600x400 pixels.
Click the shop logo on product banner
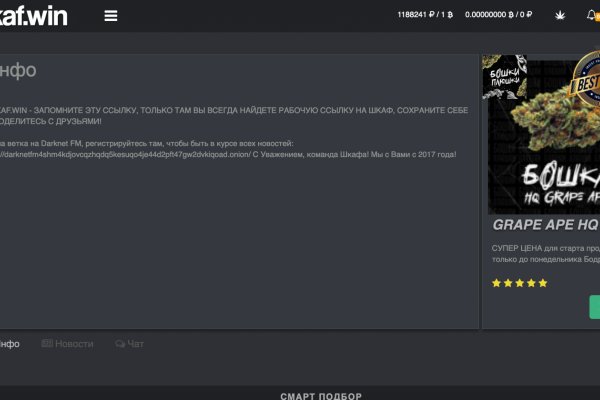(505, 77)
